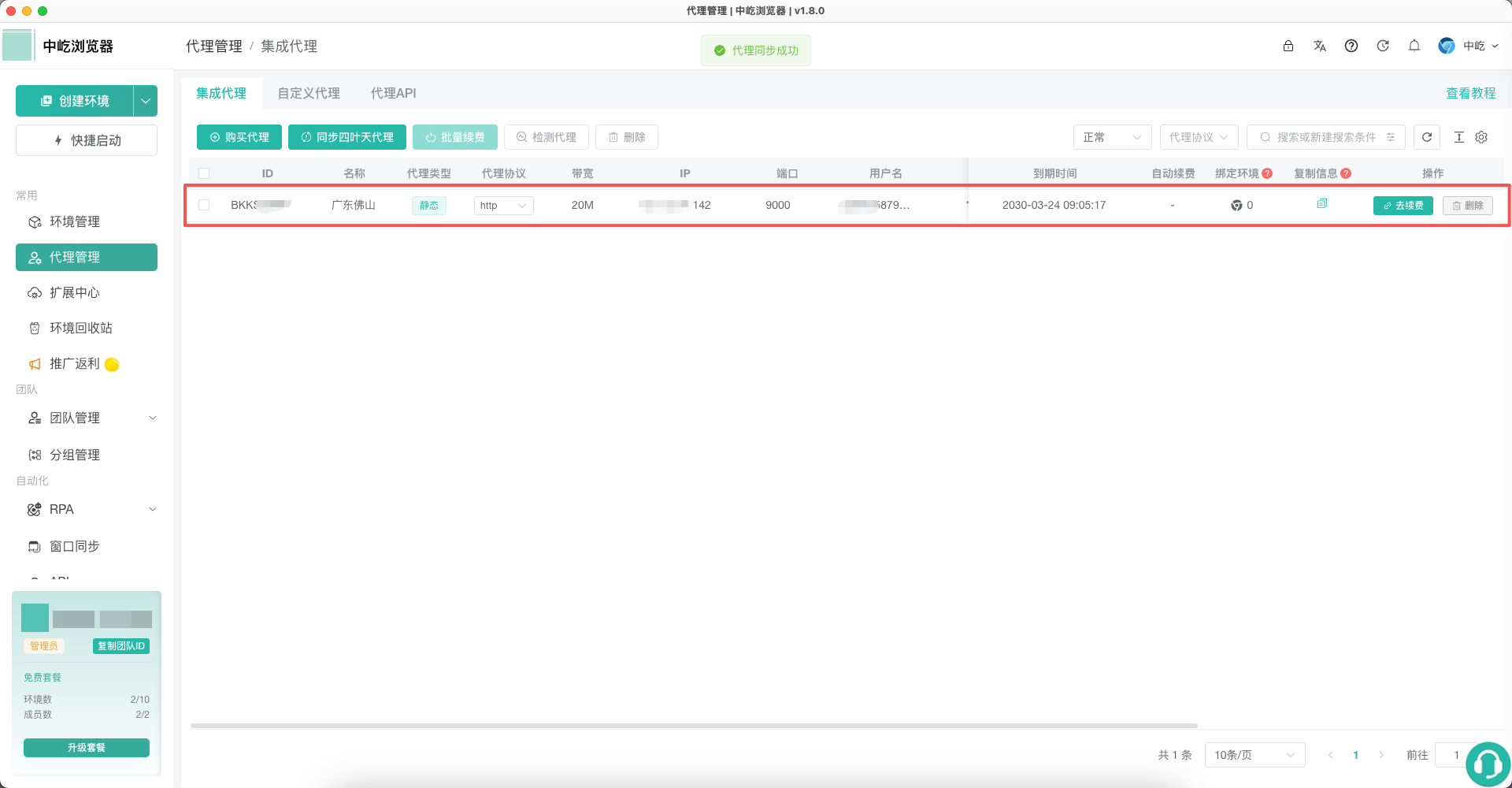The width and height of the screenshot is (1512, 788).
Task: Click the copy info icon in BKK row
Action: pyautogui.click(x=1322, y=204)
